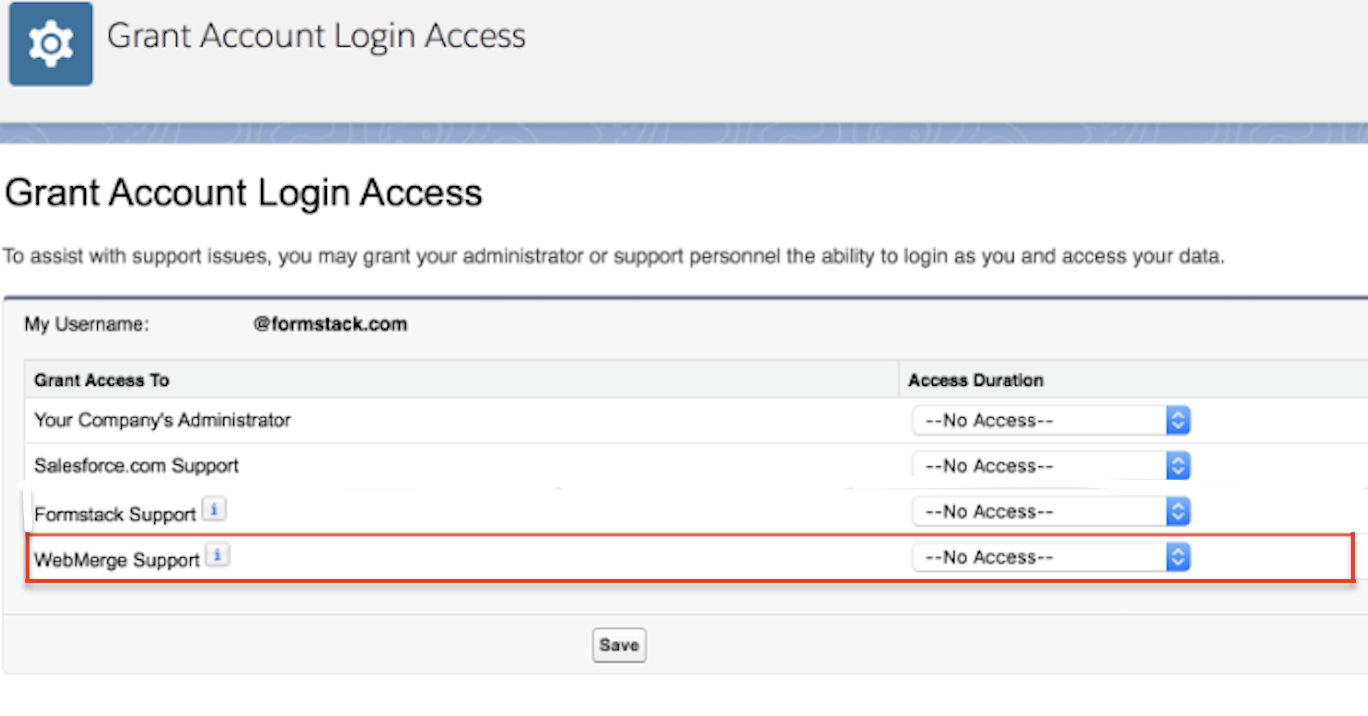The height and width of the screenshot is (716, 1368).
Task: Click the Grant Access To column header
Action: click(x=101, y=380)
